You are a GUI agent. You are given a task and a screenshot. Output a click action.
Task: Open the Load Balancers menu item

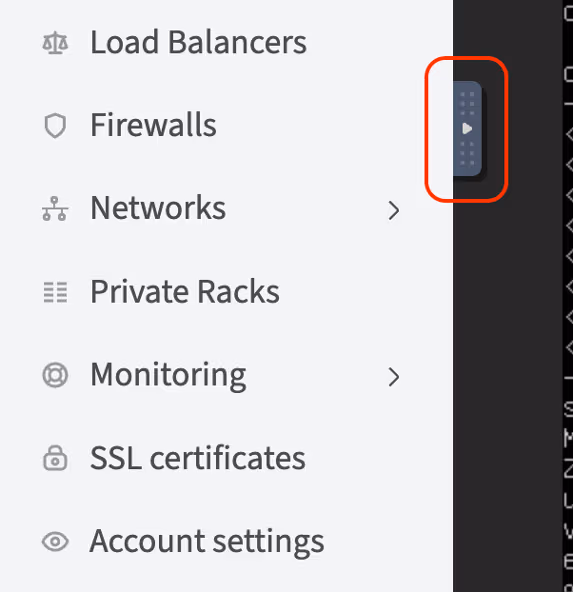(x=198, y=42)
